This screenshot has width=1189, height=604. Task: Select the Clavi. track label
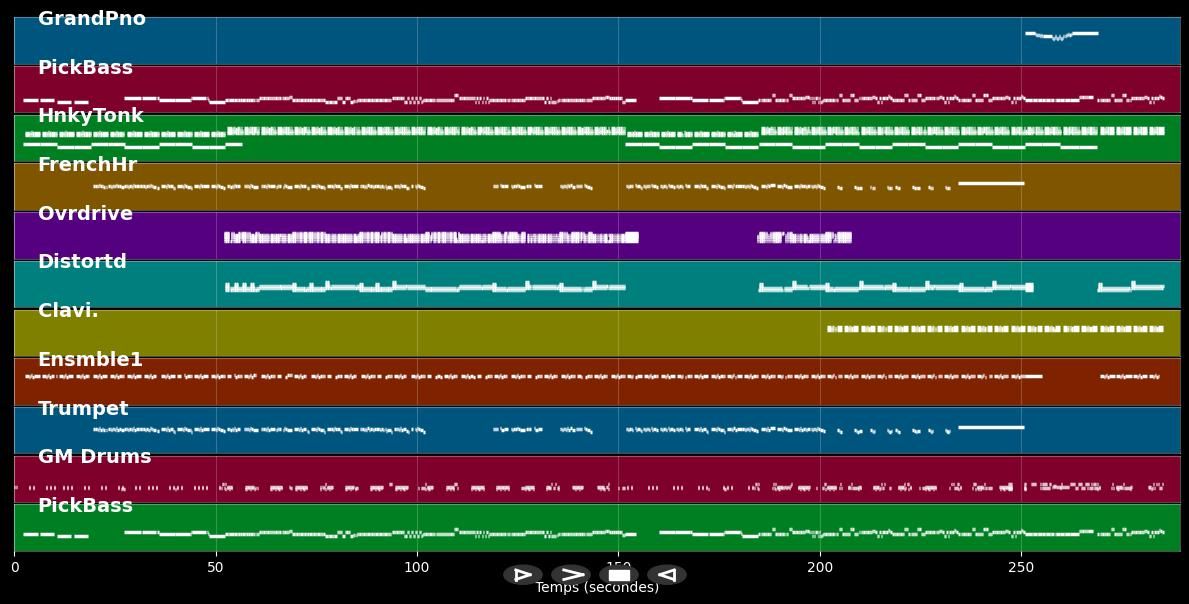[68, 311]
